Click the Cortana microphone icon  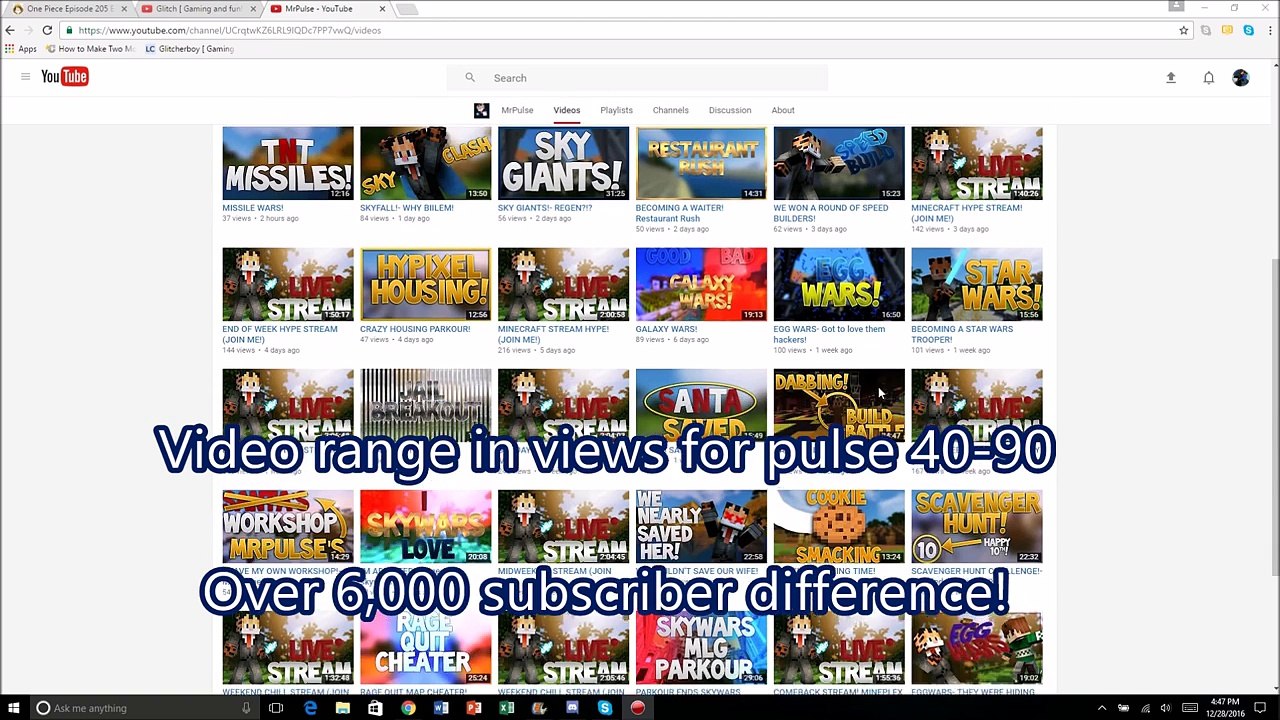(246, 708)
